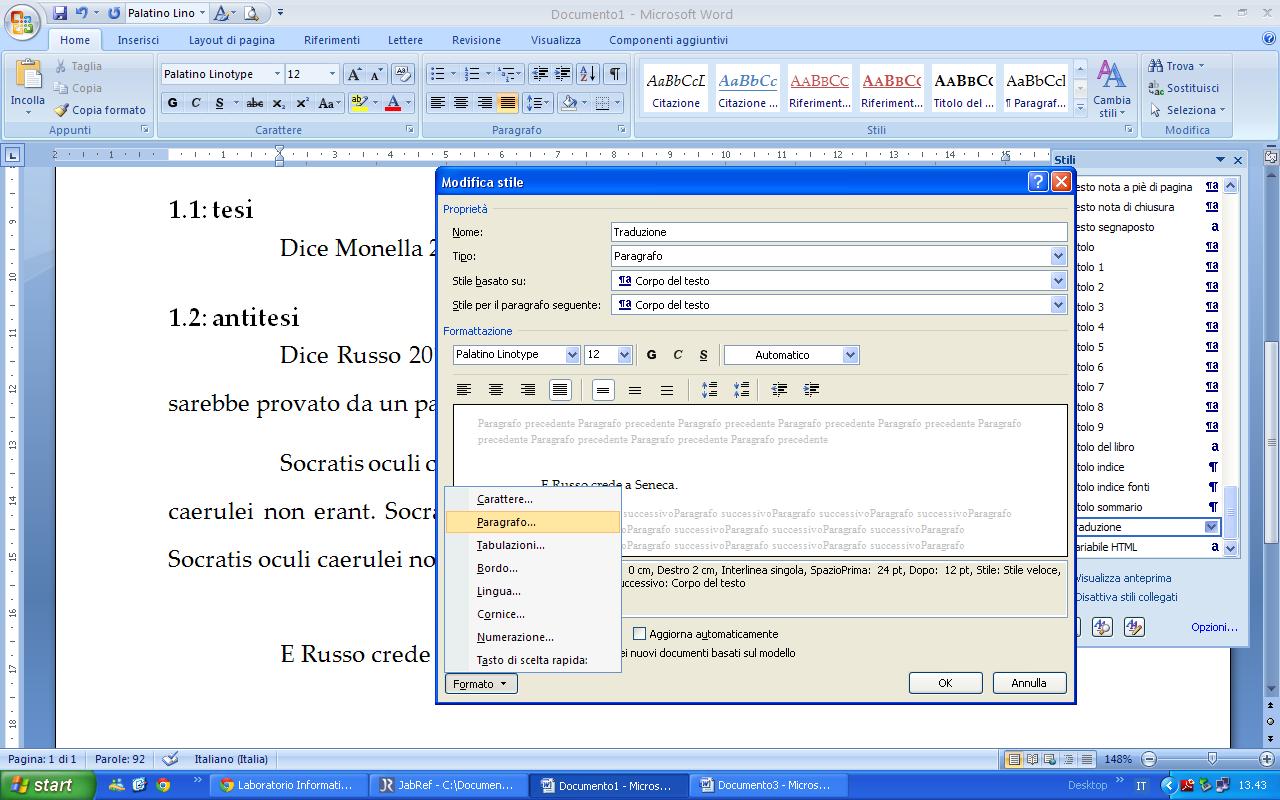Switch to JabRef taskbar window

click(x=449, y=785)
